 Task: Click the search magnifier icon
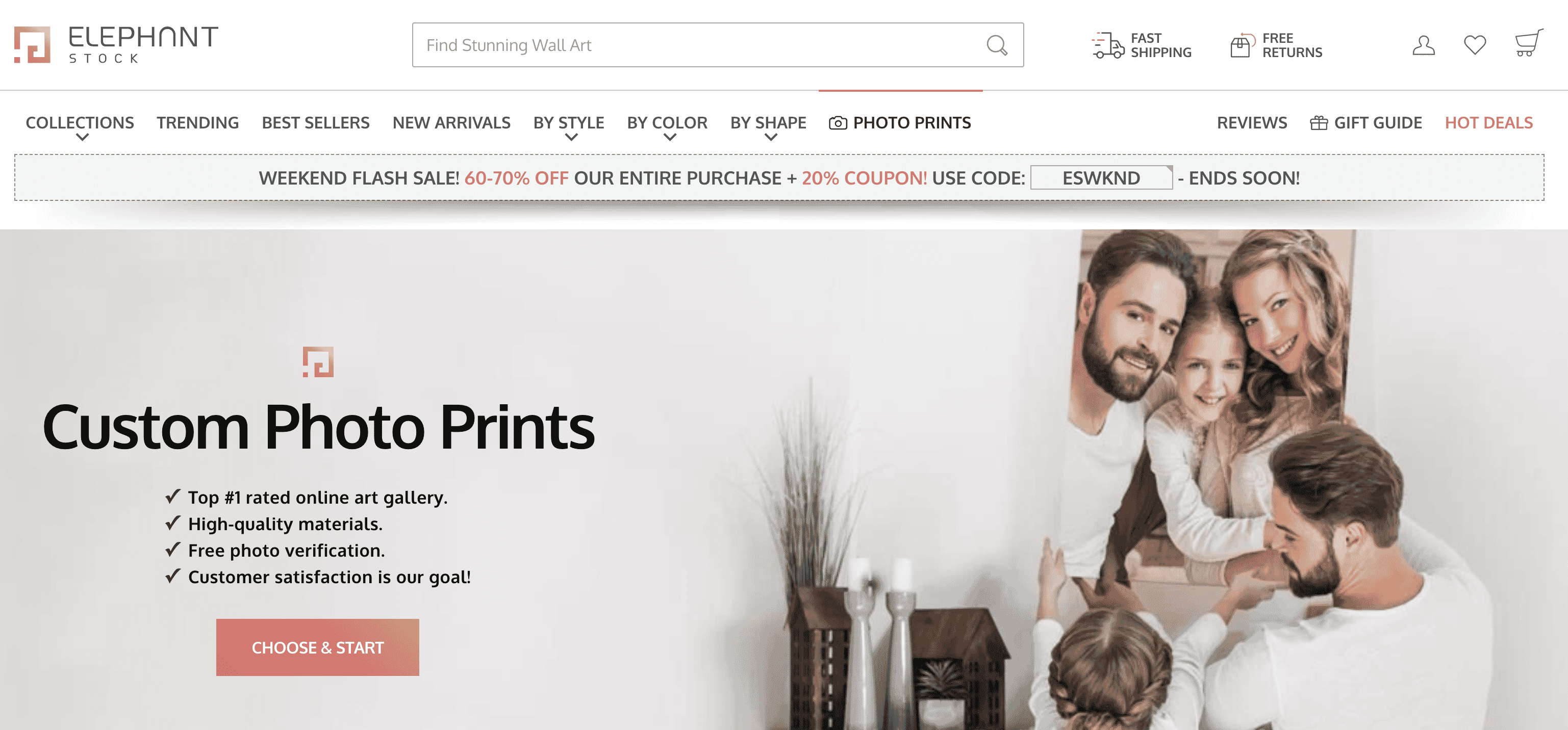point(996,45)
